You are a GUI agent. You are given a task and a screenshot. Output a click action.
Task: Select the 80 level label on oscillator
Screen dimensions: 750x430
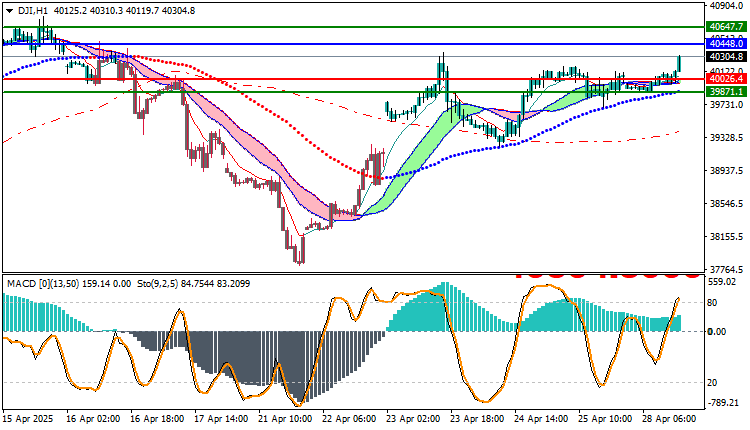712,303
